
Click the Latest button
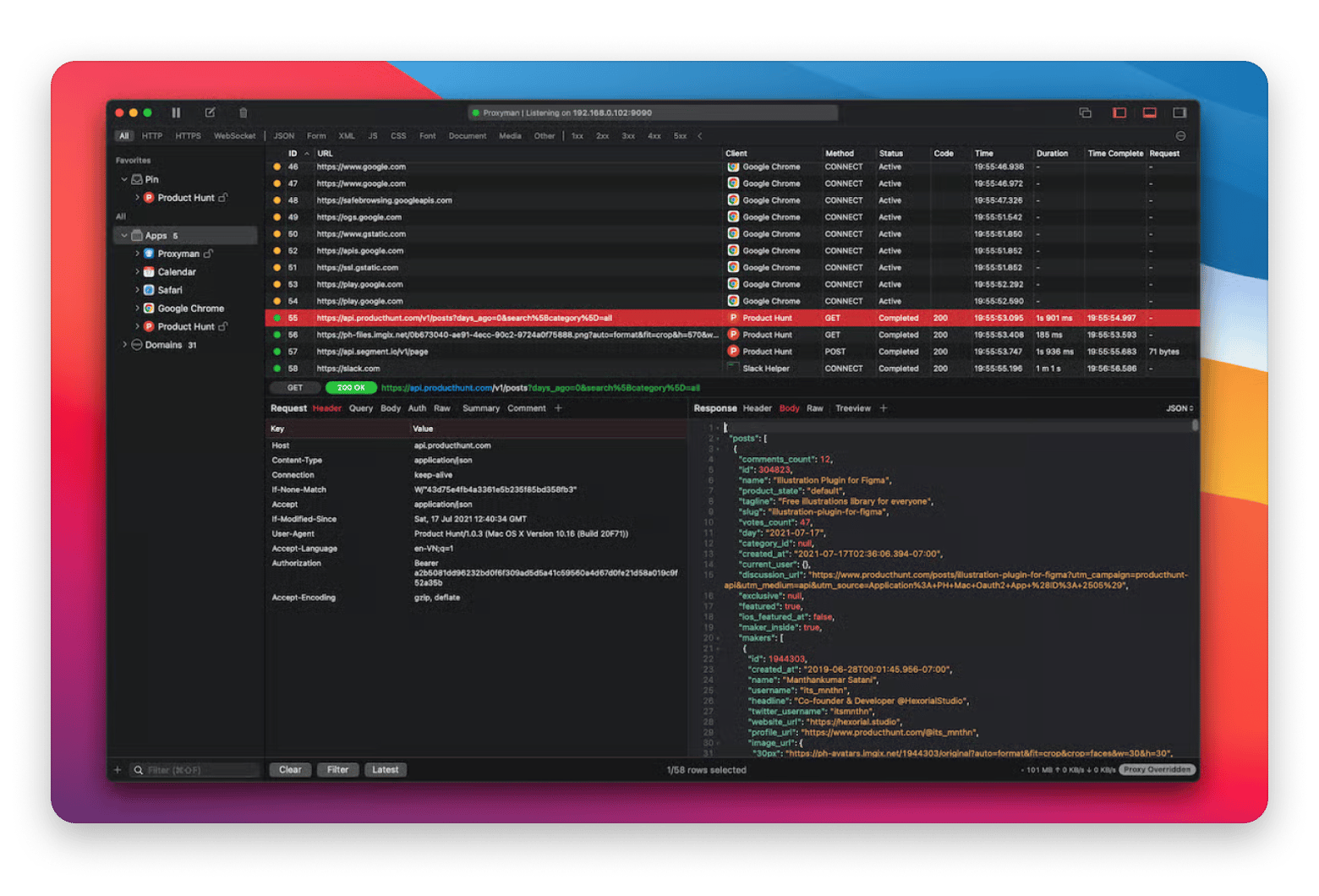[x=386, y=770]
